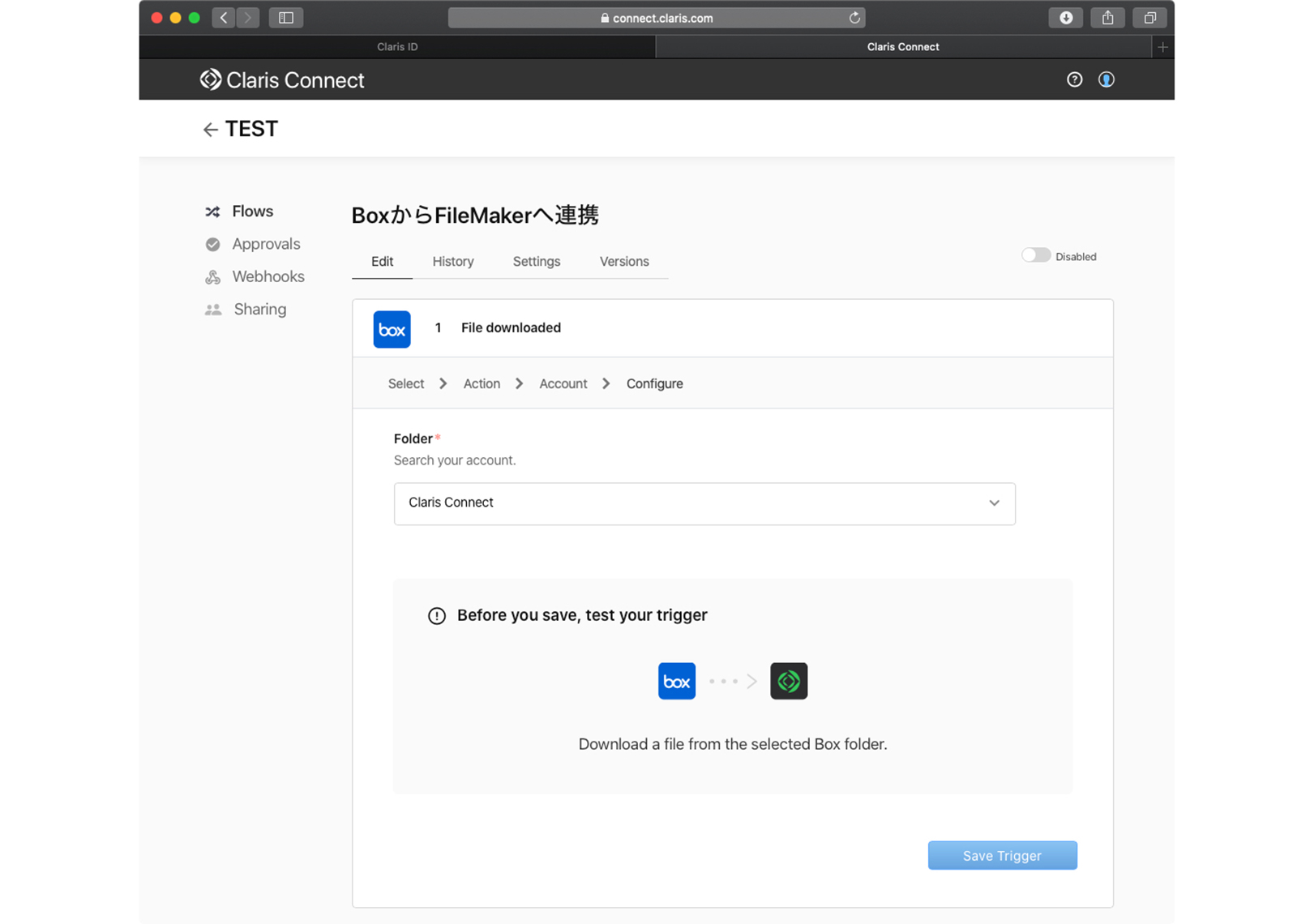Open the user account profile icon
The image size is (1297, 924).
(x=1106, y=79)
